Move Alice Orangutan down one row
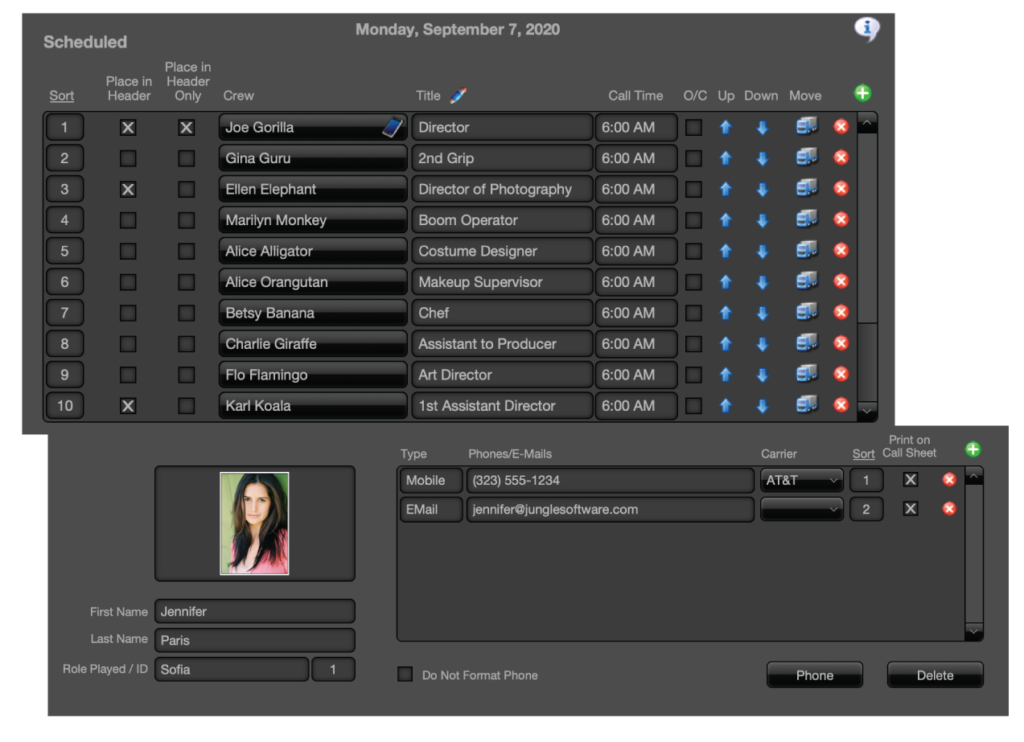 [x=762, y=283]
